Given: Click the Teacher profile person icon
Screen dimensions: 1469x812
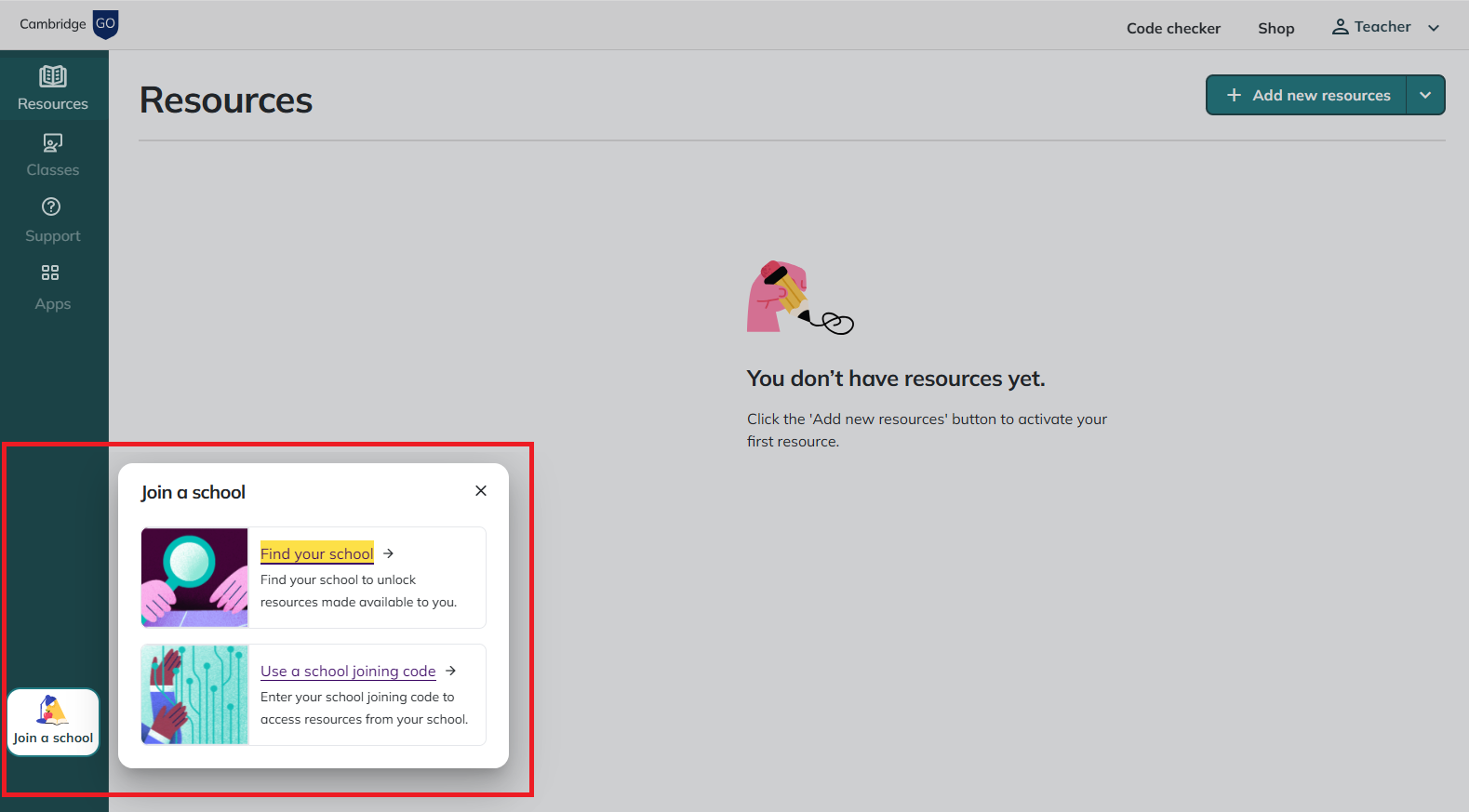Looking at the screenshot, I should (x=1340, y=27).
